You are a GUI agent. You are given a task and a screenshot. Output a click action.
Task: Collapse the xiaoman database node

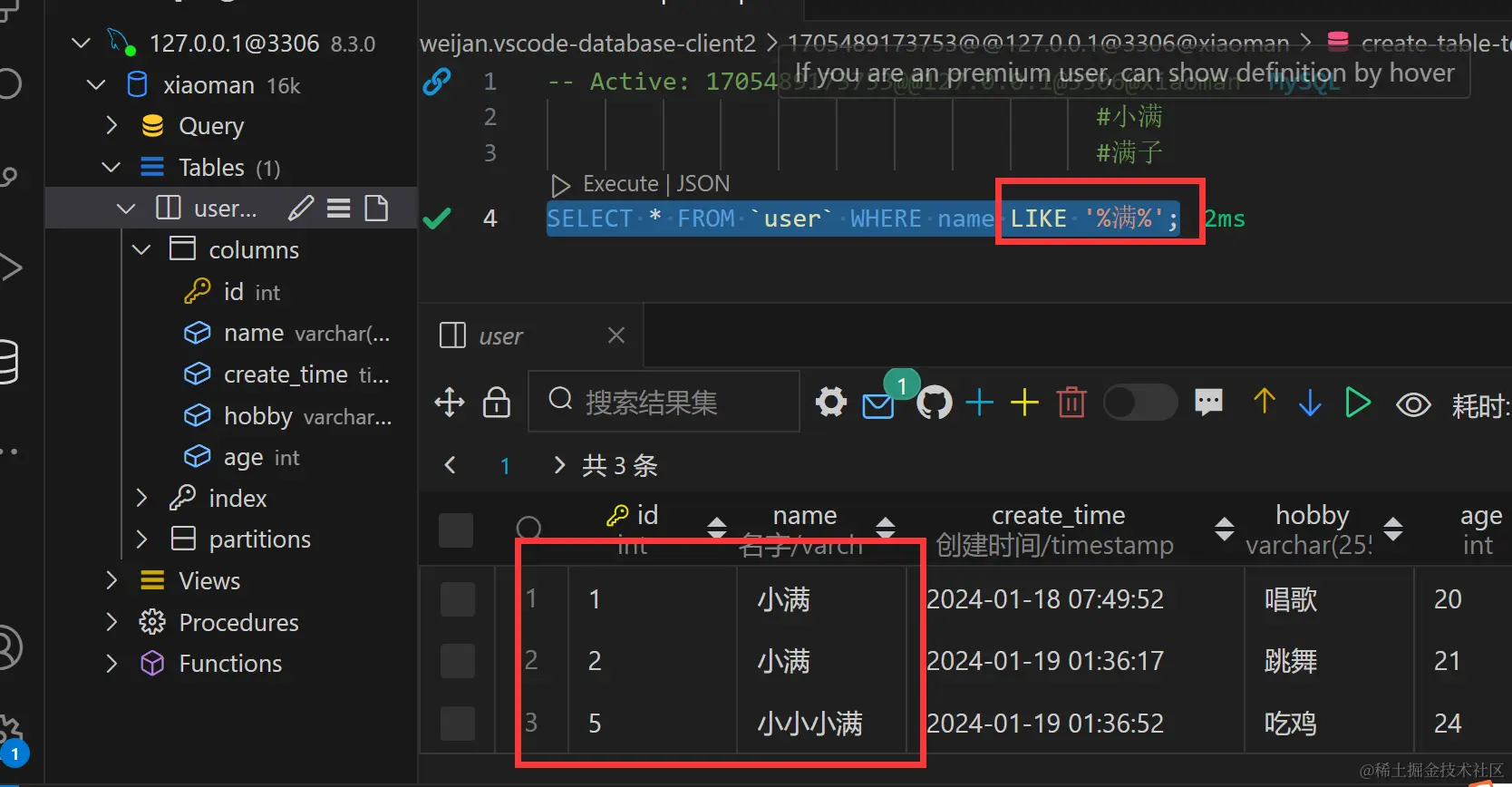(x=96, y=85)
